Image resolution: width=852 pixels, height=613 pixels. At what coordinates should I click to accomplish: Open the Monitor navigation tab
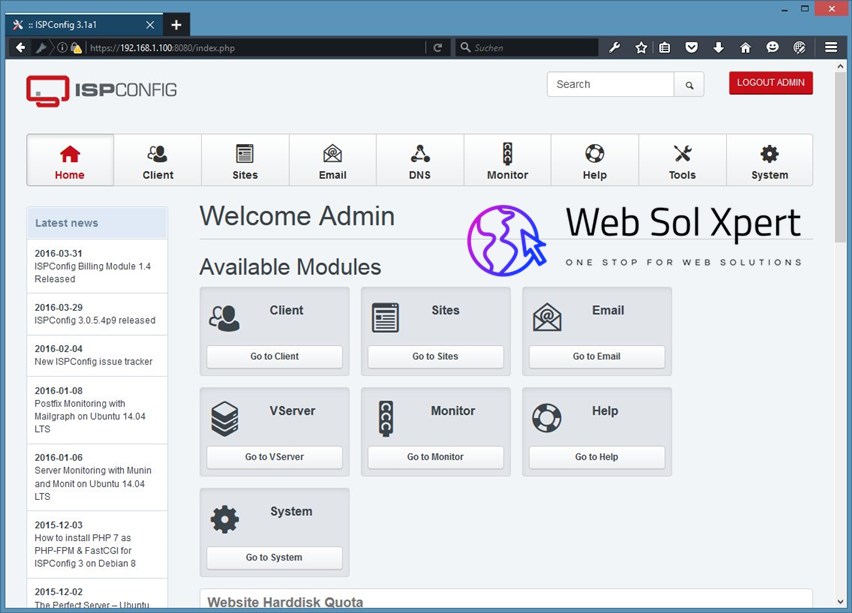point(508,160)
